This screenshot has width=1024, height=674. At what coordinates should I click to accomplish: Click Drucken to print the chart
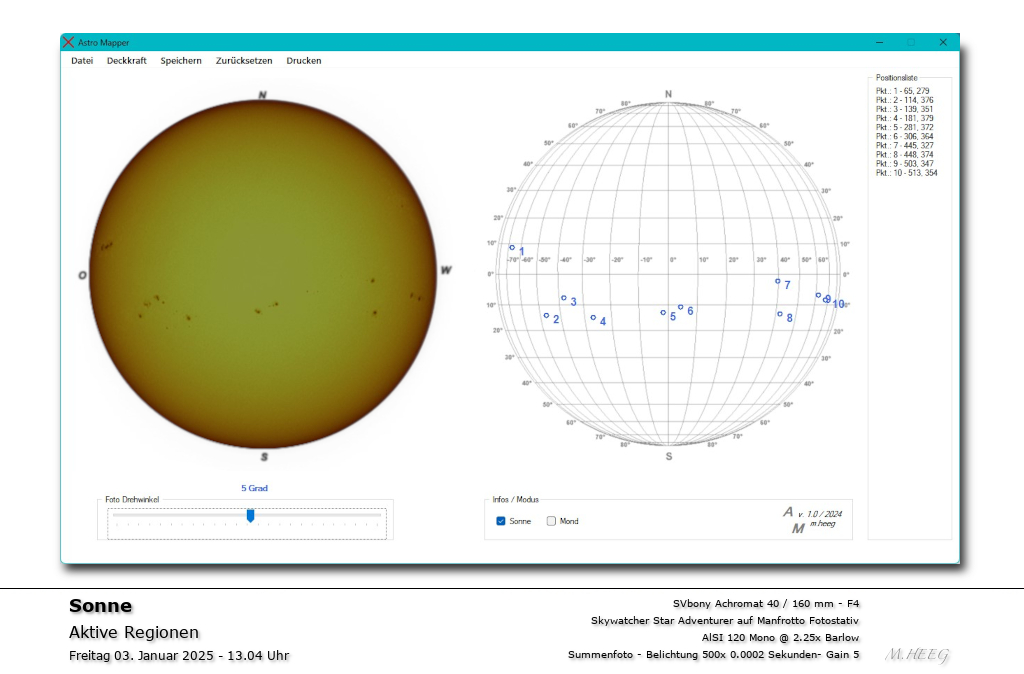303,60
